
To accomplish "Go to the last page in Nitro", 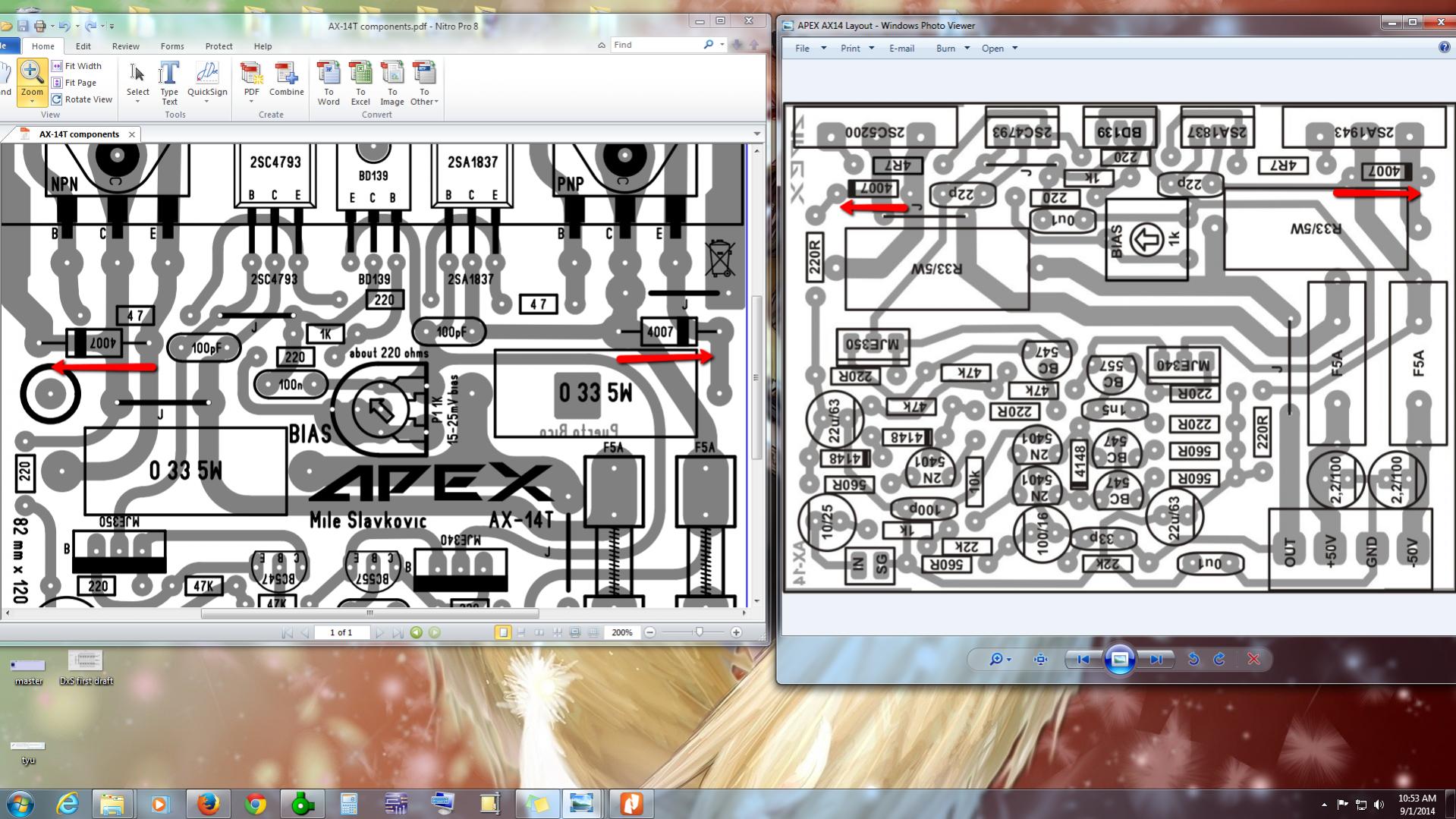I will pos(398,632).
